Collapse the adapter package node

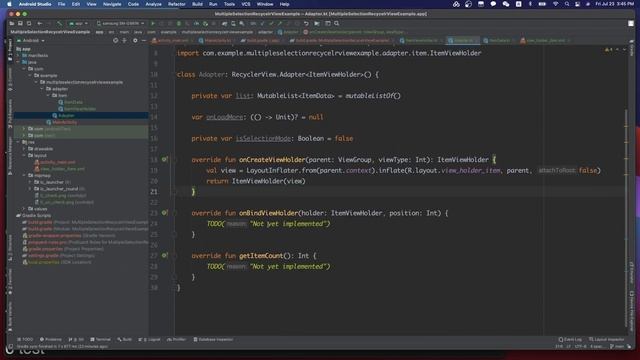point(42,89)
